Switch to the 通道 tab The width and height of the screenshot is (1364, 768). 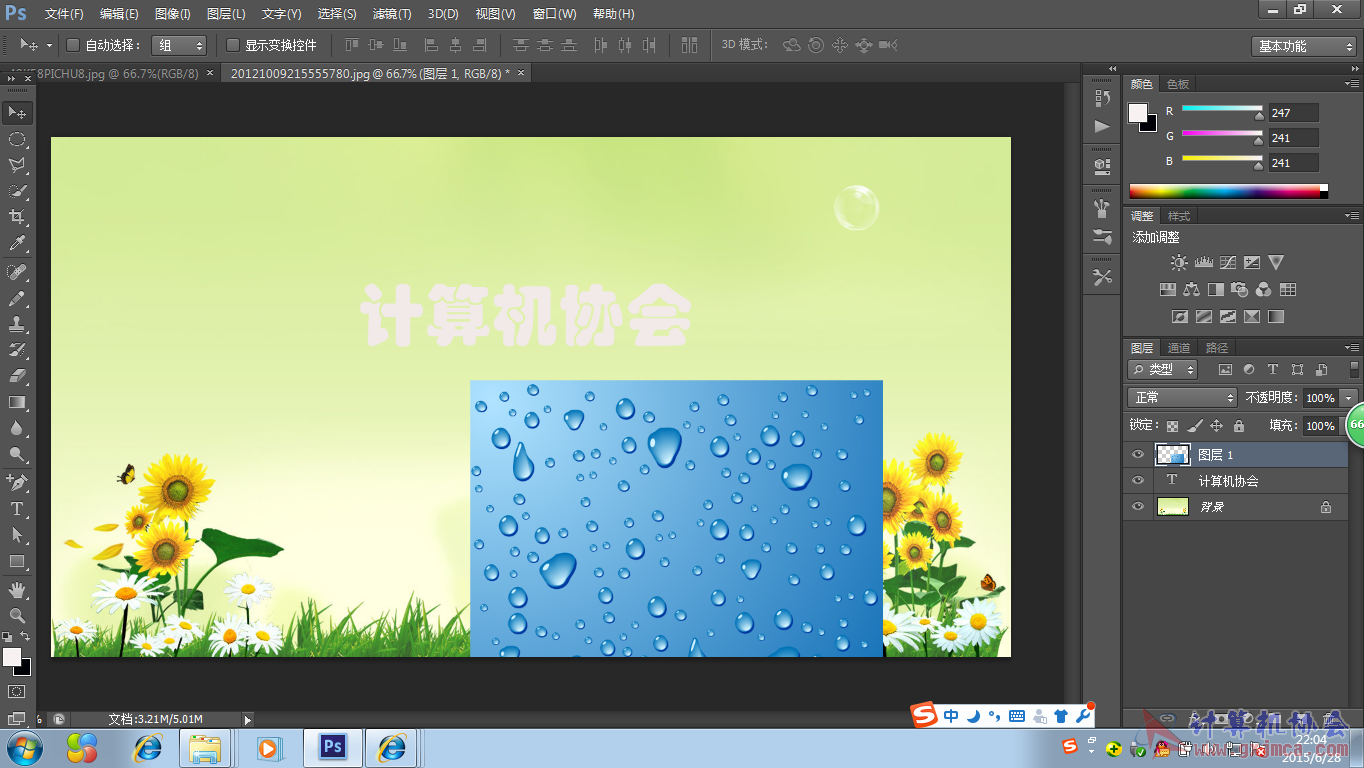point(1179,348)
